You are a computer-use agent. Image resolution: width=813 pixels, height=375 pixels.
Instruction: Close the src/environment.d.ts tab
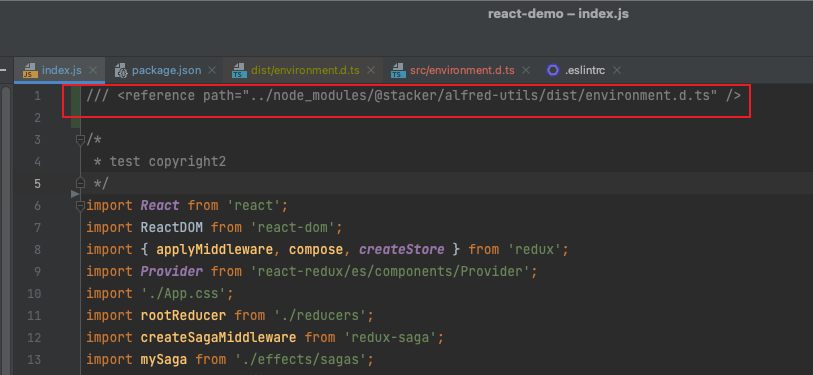tap(525, 70)
